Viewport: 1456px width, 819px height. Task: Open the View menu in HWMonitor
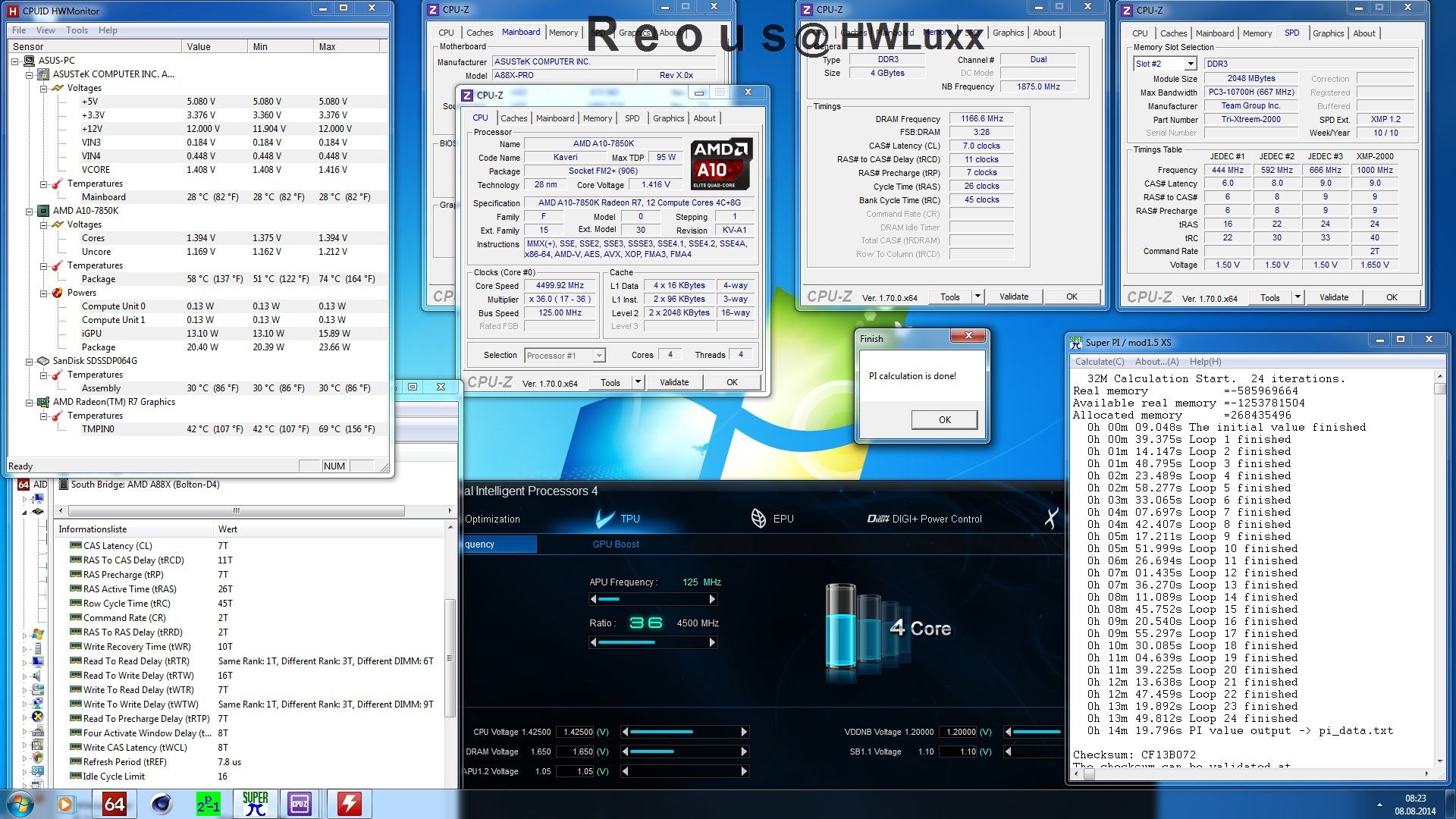pos(45,30)
